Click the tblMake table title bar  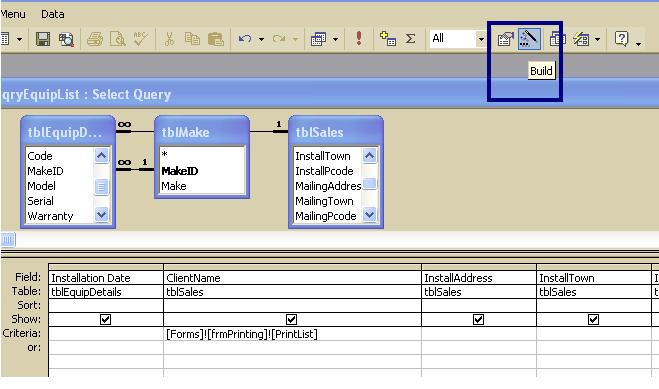(202, 132)
